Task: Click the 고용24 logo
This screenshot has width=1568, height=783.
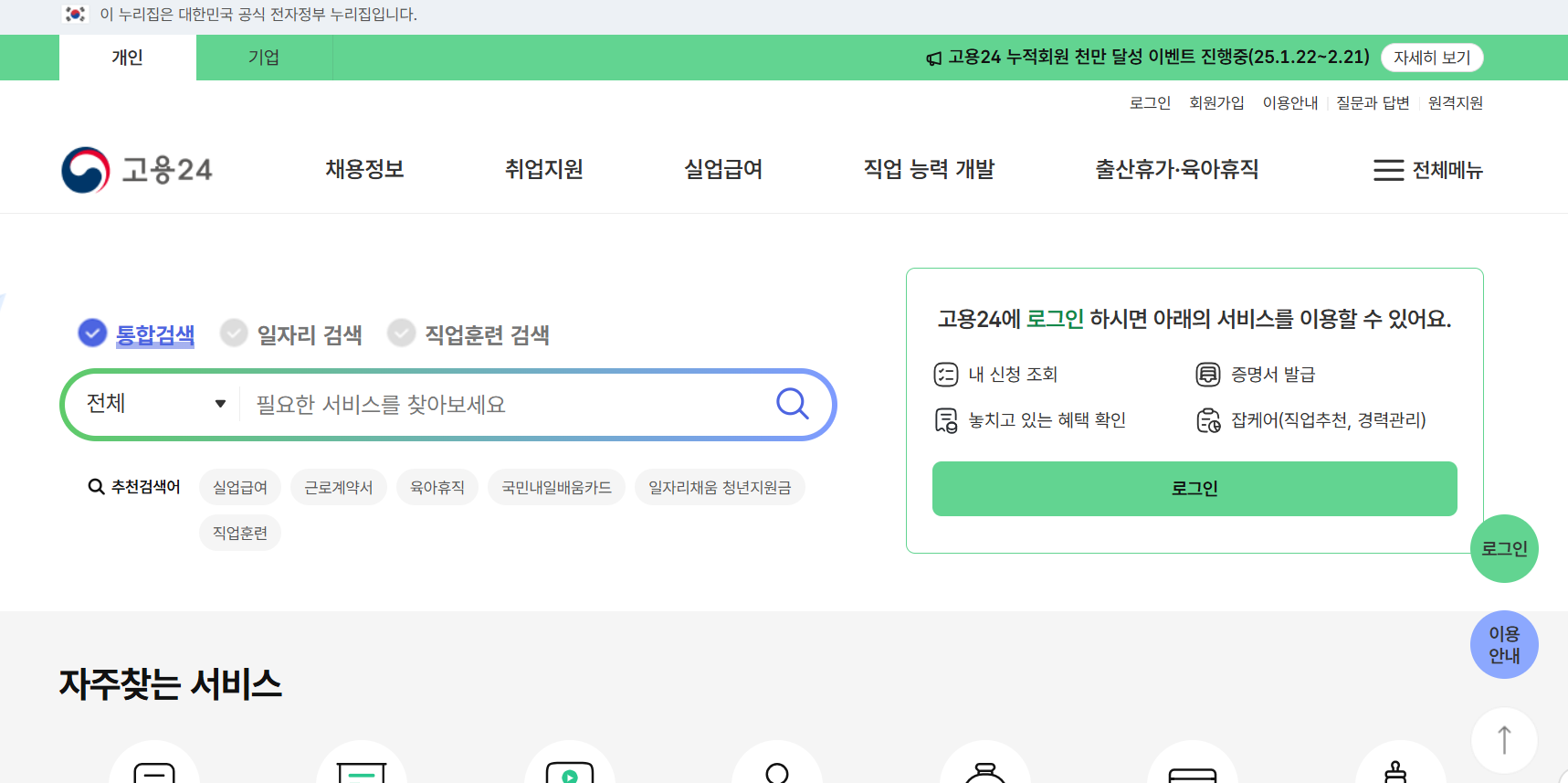Action: pos(137,170)
